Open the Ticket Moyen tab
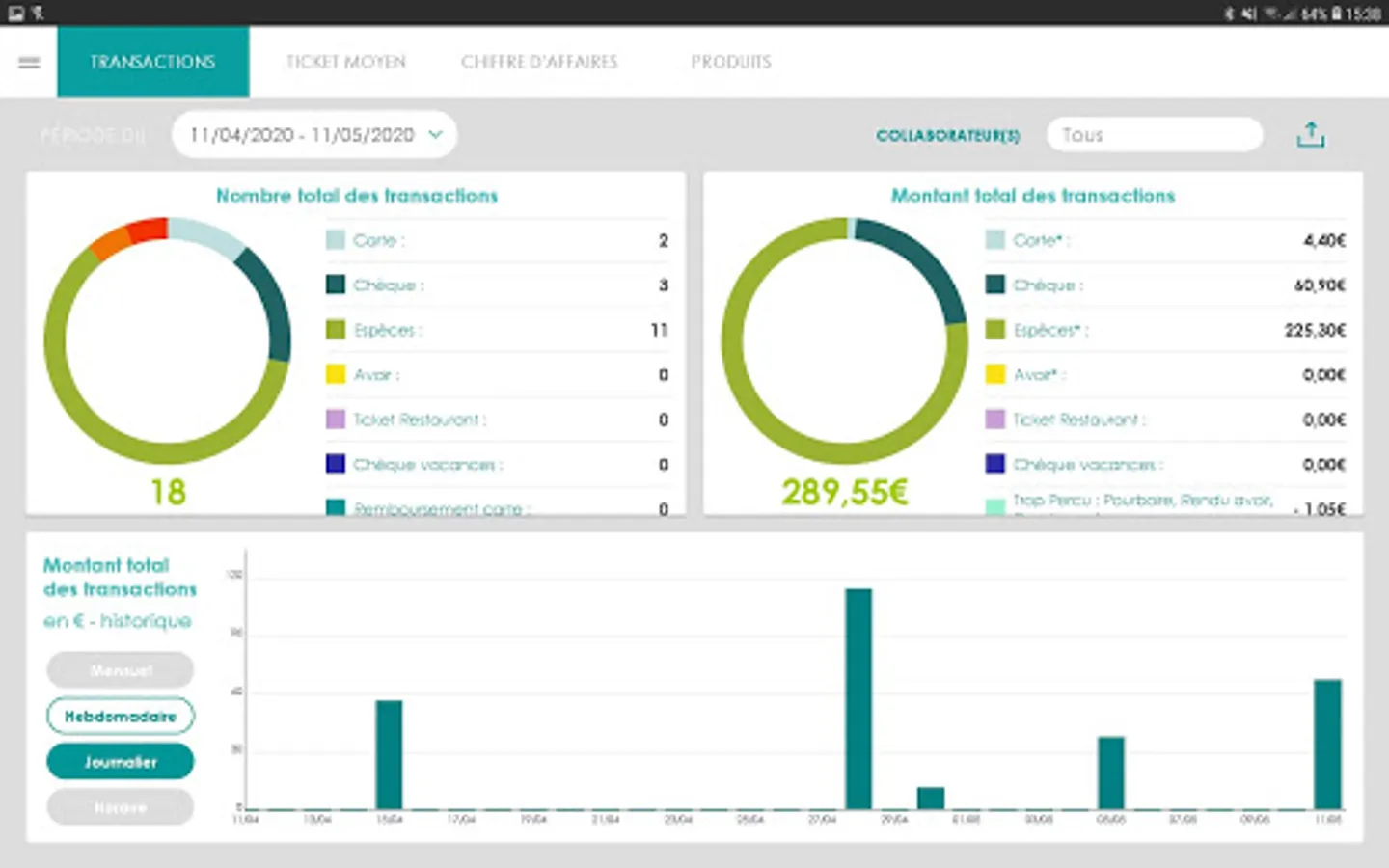 tap(345, 62)
